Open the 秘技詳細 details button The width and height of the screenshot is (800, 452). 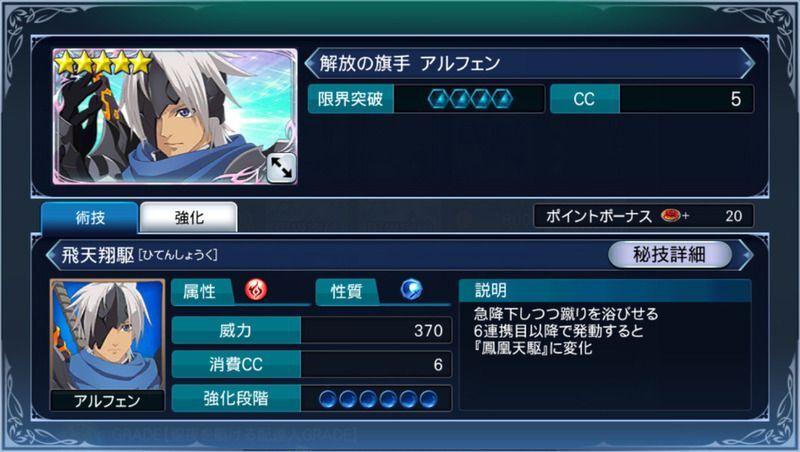pos(669,254)
